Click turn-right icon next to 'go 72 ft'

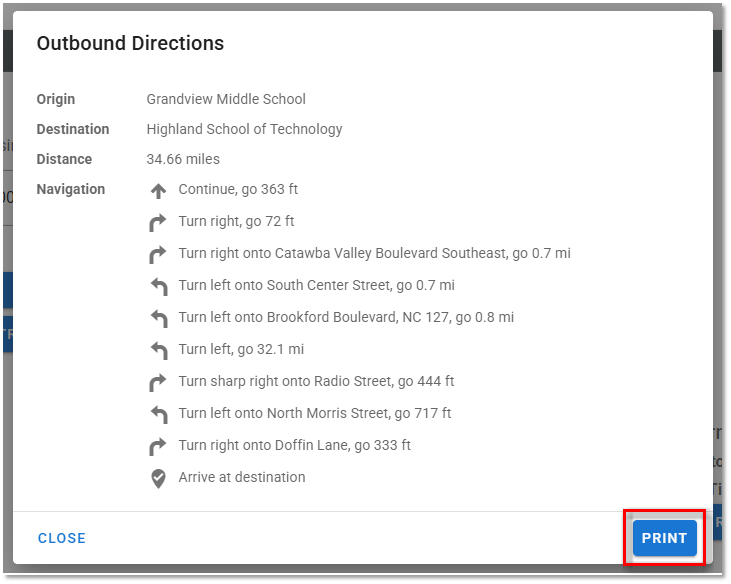click(x=158, y=222)
